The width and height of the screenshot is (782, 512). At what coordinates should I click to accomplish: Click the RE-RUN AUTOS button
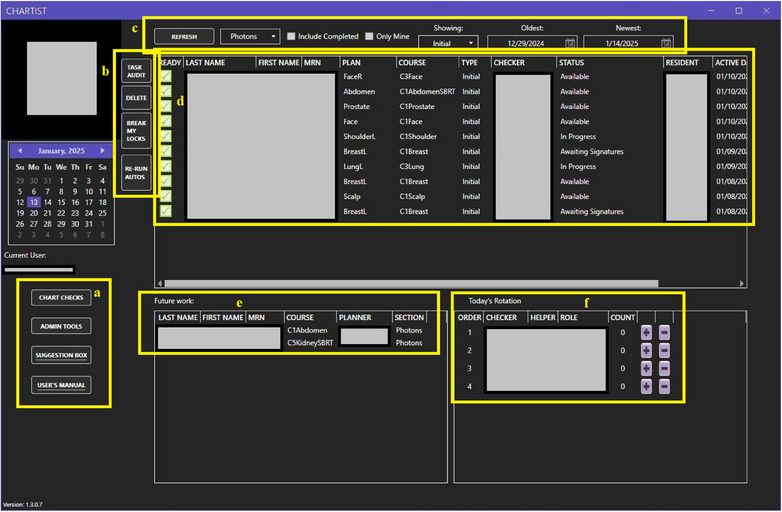136,173
